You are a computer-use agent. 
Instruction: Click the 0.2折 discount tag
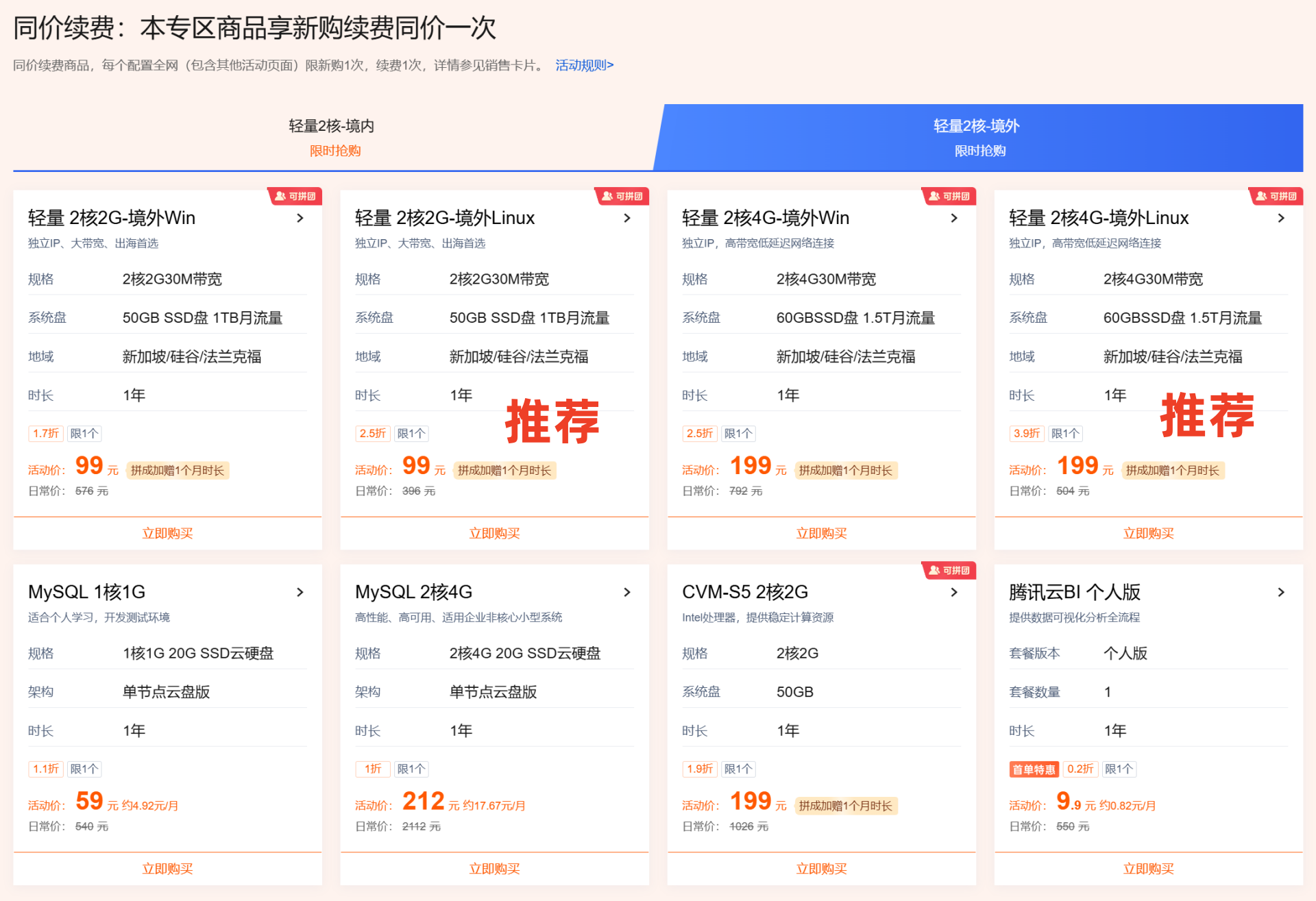click(x=1080, y=769)
